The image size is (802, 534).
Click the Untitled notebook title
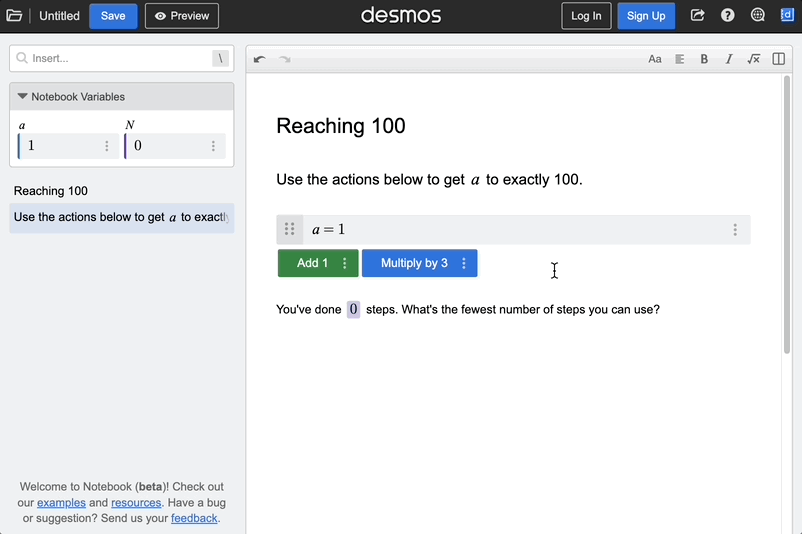[59, 16]
